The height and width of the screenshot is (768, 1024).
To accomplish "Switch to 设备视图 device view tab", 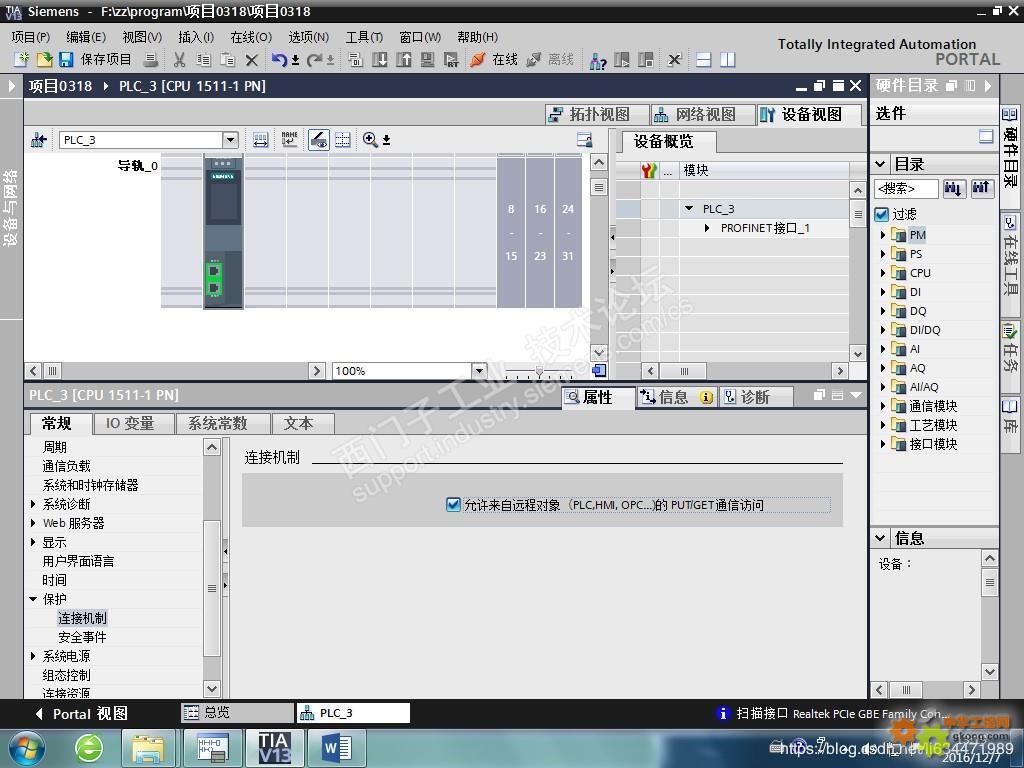I will click(810, 115).
